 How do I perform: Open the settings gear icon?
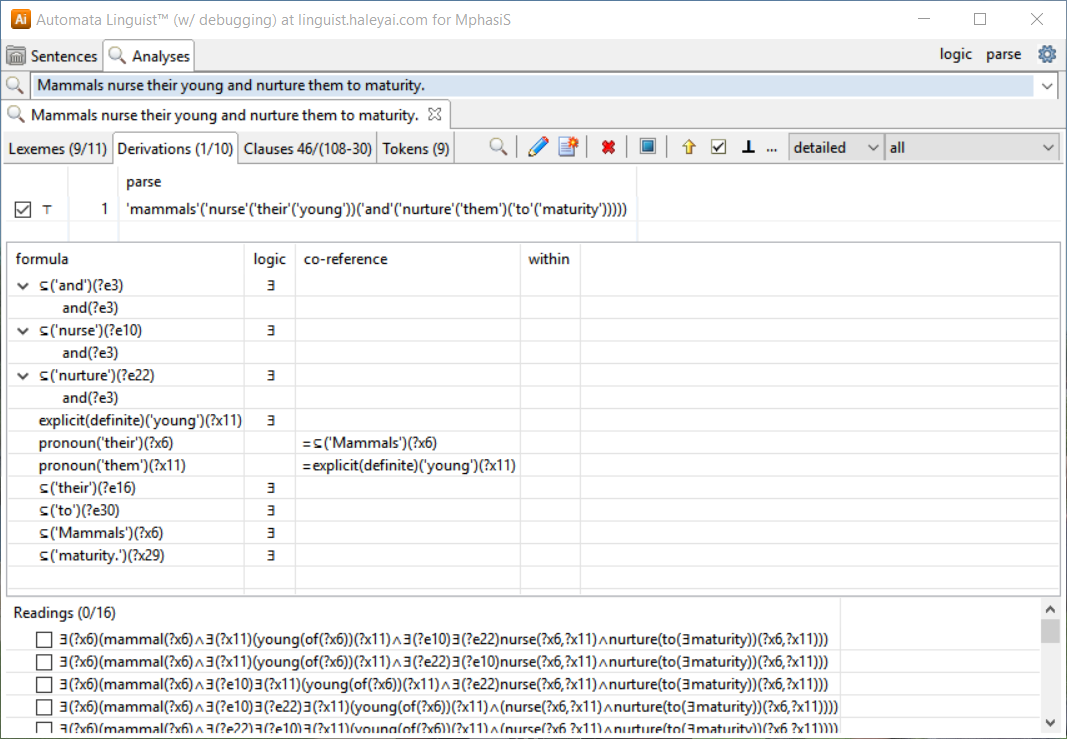point(1047,54)
